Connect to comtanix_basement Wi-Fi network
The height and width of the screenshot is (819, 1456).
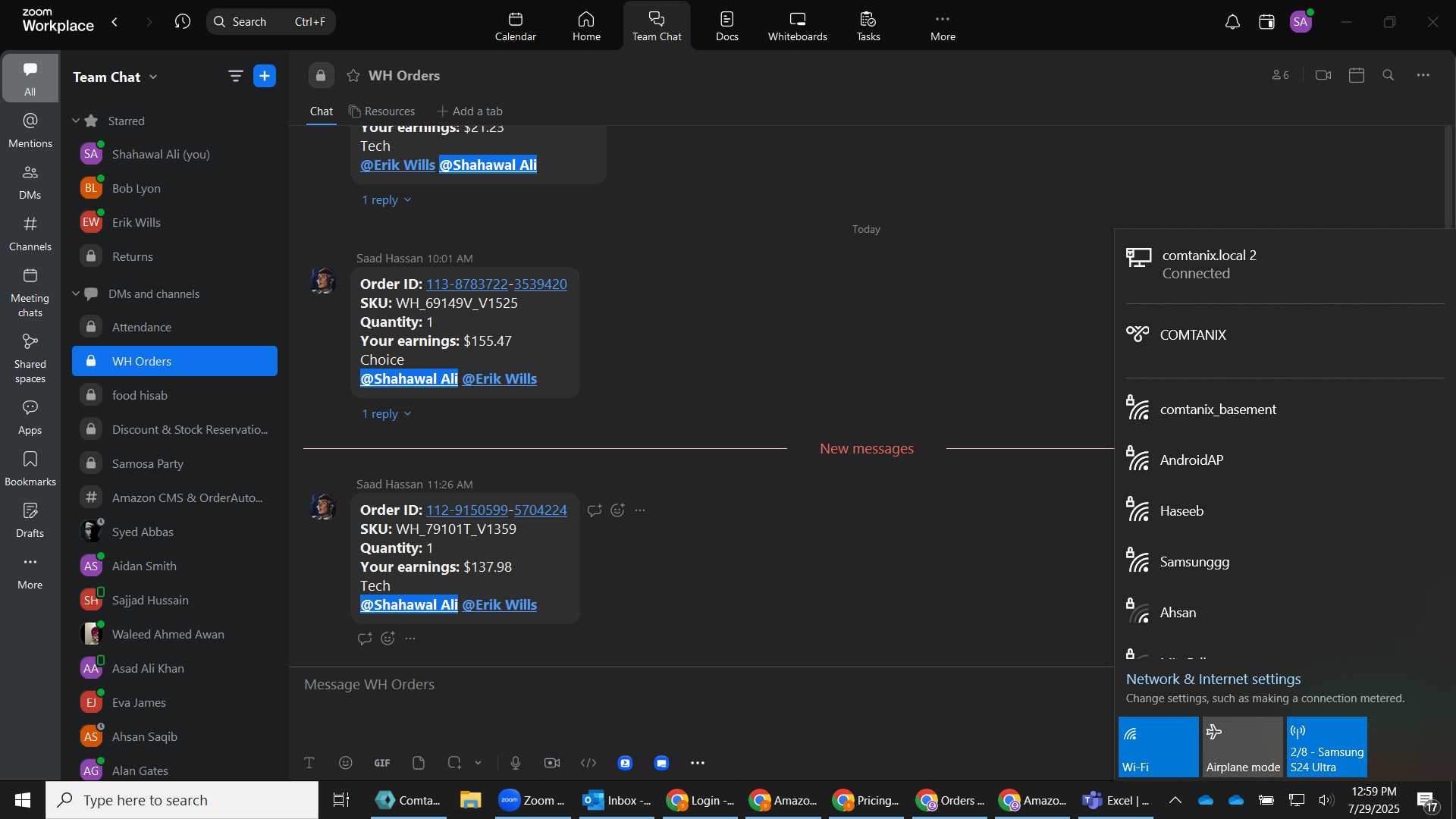pyautogui.click(x=1285, y=409)
